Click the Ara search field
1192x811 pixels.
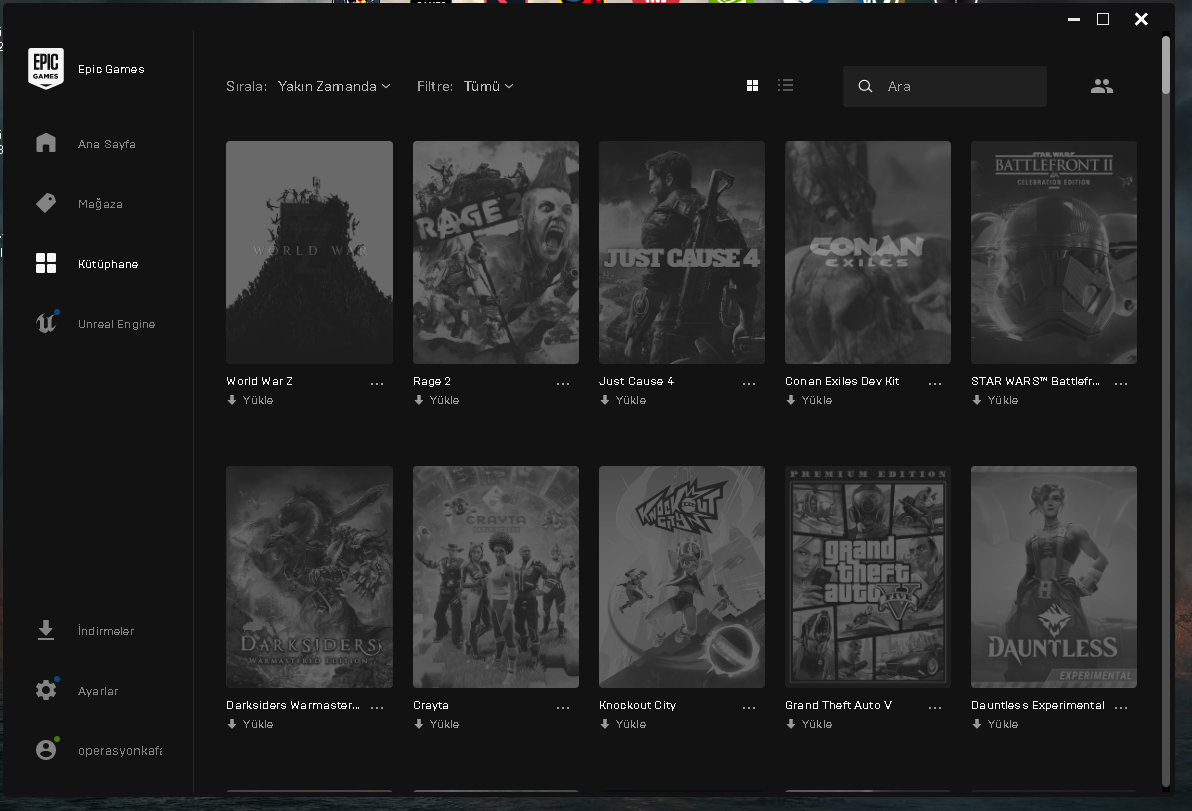tap(945, 86)
